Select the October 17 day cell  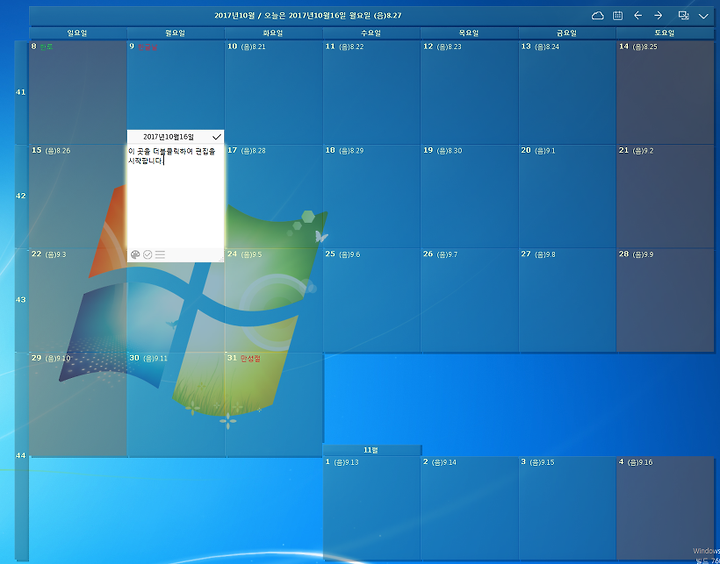[x=273, y=197]
